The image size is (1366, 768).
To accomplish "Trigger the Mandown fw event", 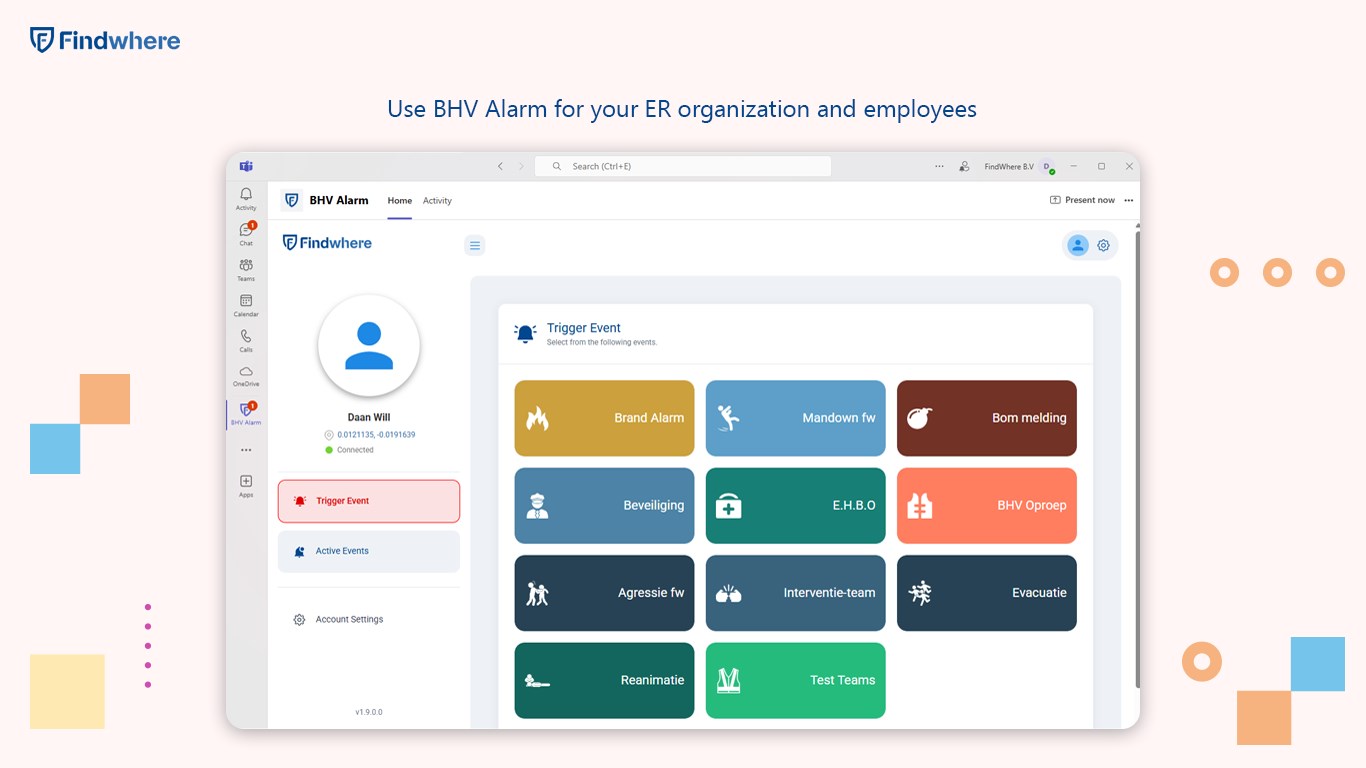I will click(795, 418).
